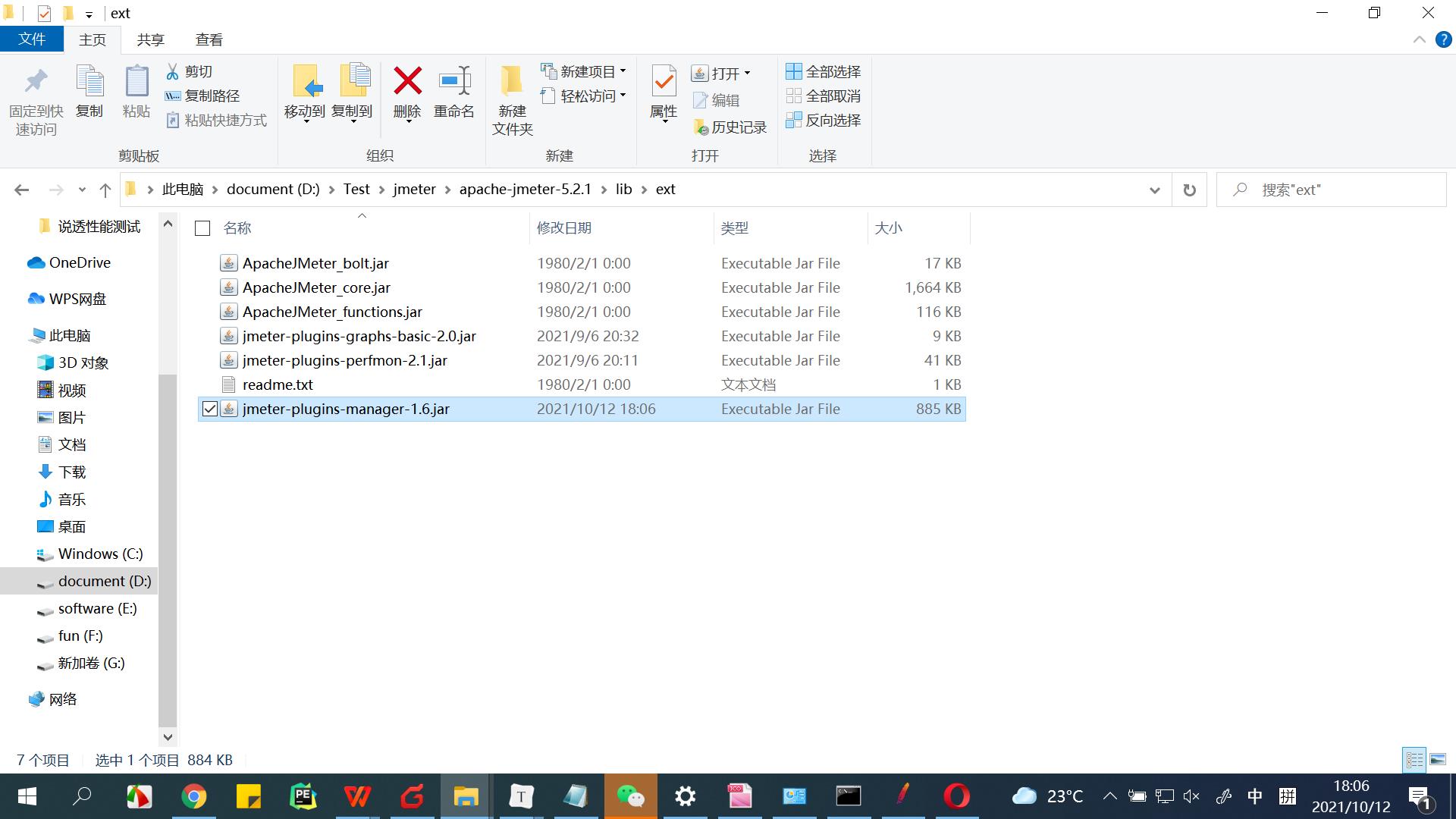Viewport: 1456px width, 819px height.
Task: Go back to previous folder
Action: point(22,190)
